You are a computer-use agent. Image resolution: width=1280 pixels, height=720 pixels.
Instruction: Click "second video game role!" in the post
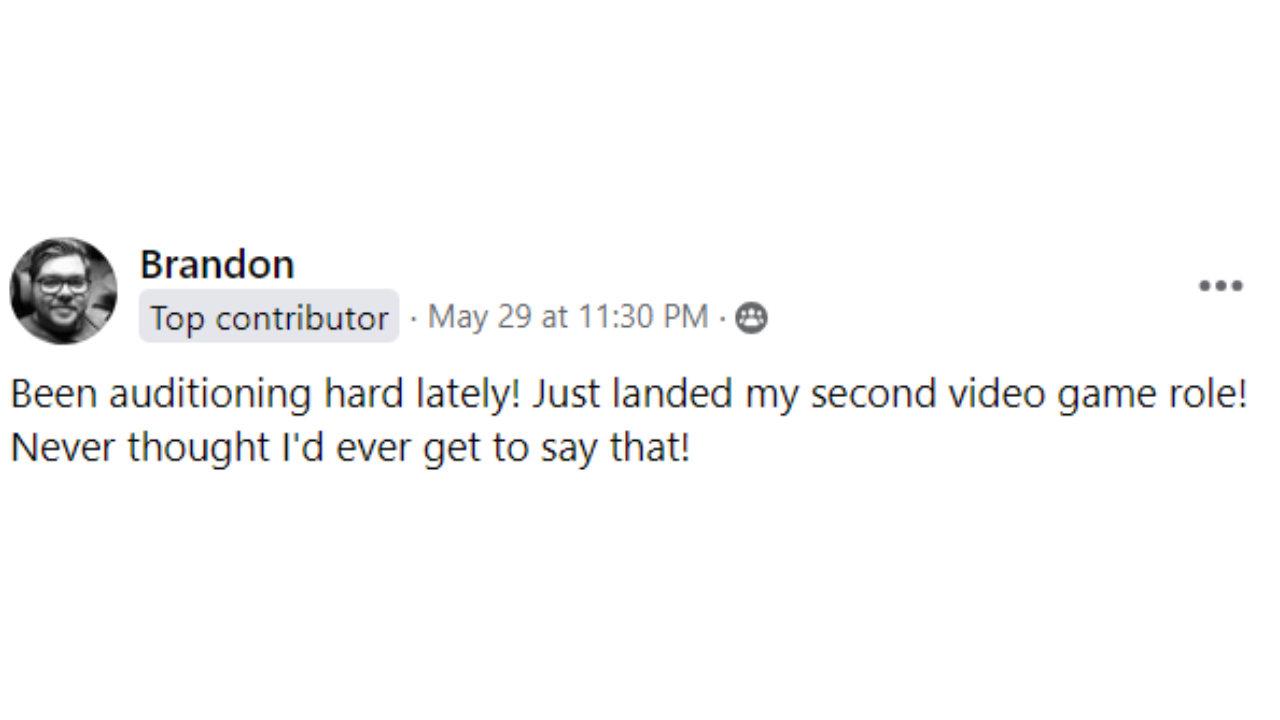[1029, 394]
